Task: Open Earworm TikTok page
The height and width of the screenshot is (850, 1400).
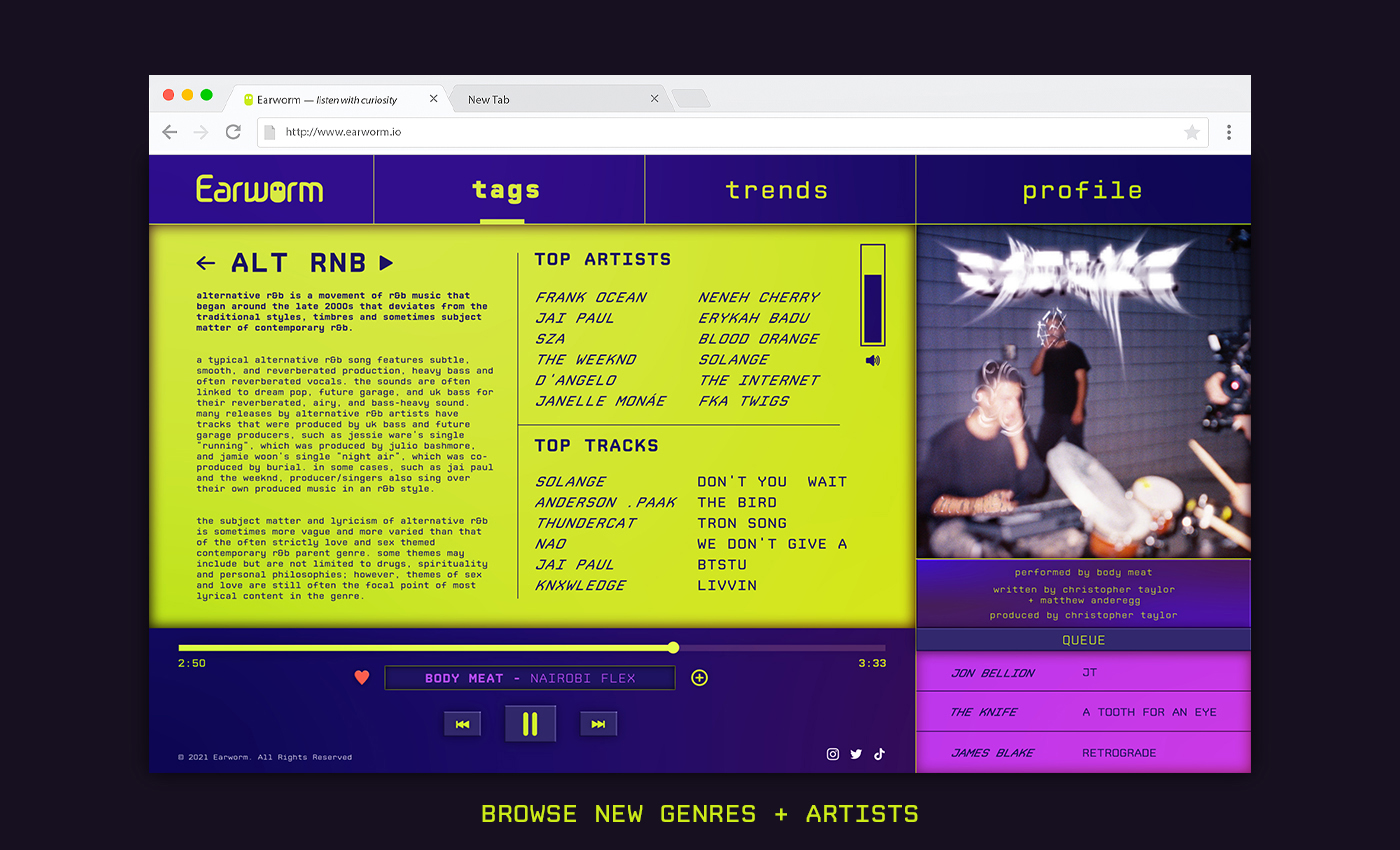Action: [880, 755]
